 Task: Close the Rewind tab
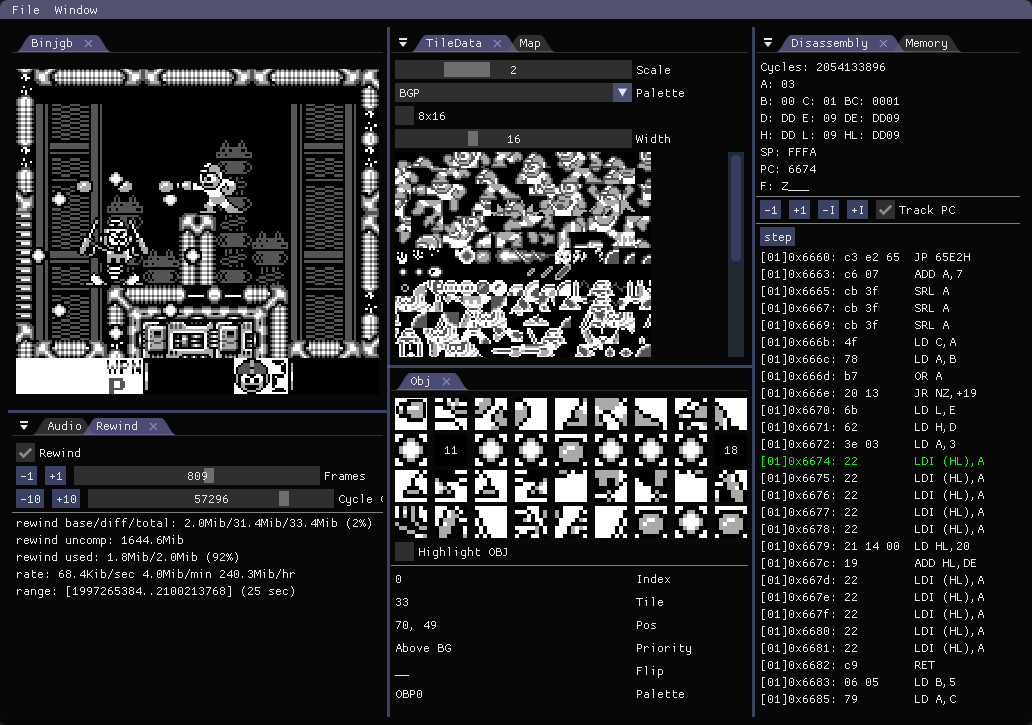coord(153,426)
